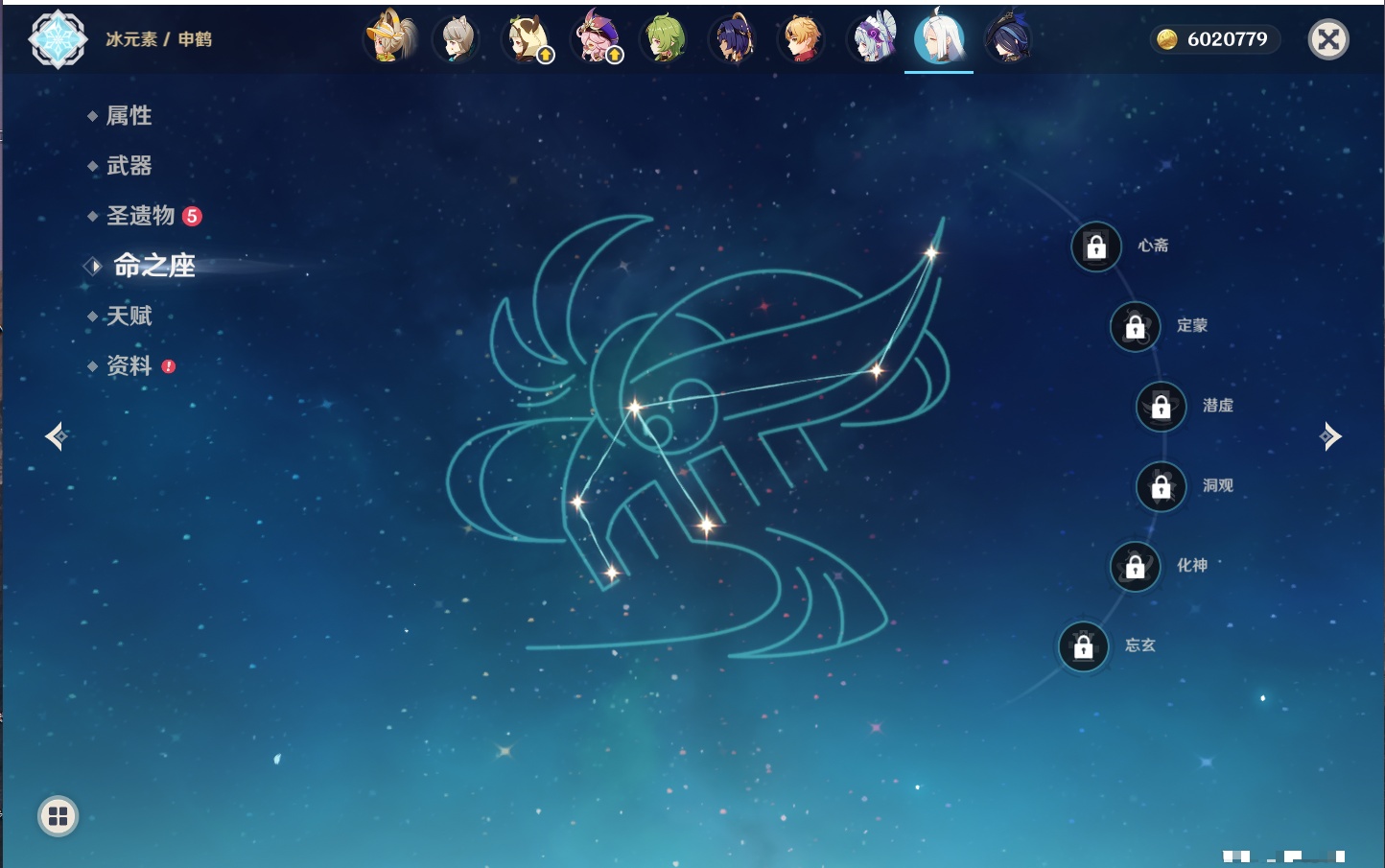Go to previous character with left arrow
The height and width of the screenshot is (868, 1385).
[56, 436]
